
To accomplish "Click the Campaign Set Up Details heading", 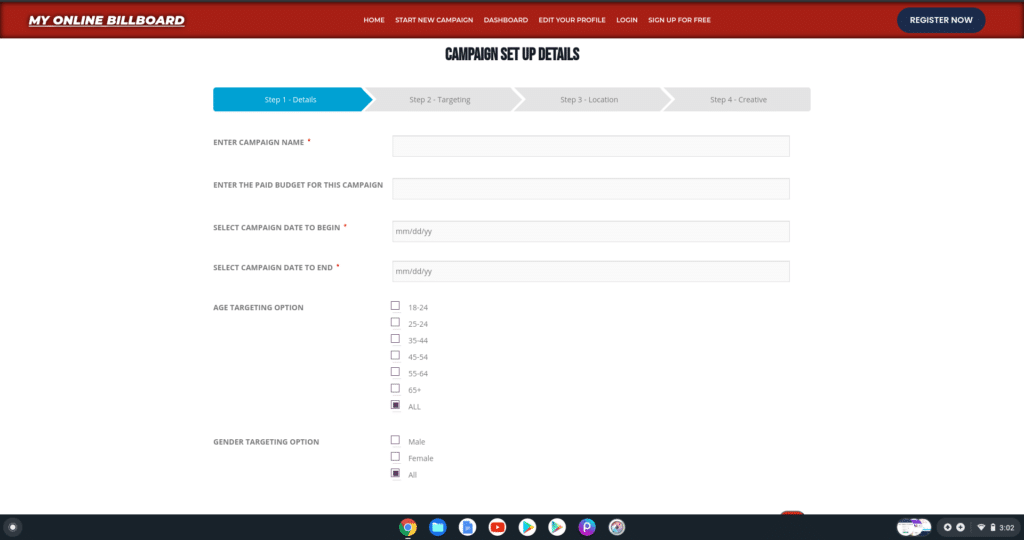I will coord(512,54).
